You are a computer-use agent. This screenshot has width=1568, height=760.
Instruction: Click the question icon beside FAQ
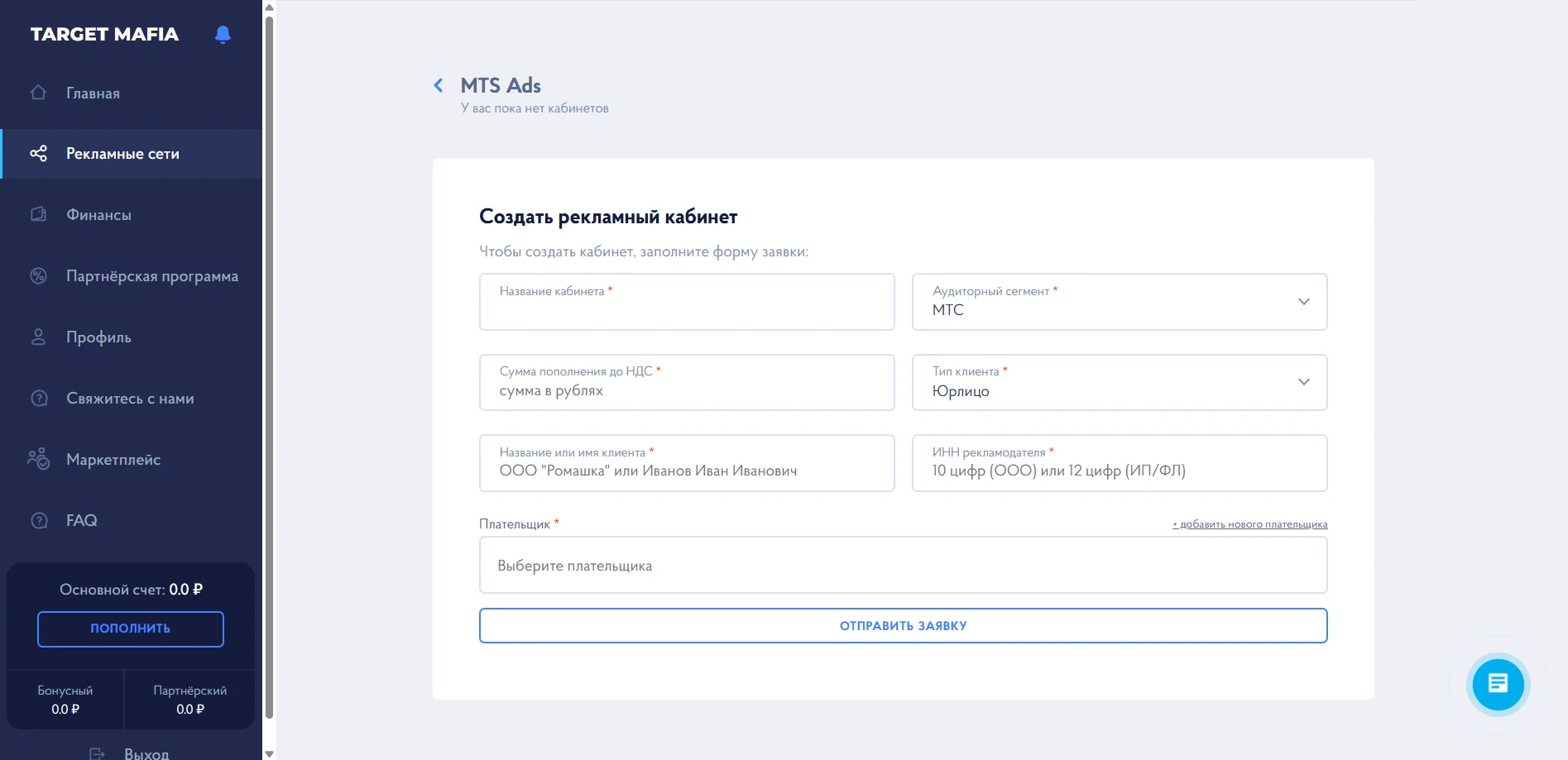coord(39,520)
